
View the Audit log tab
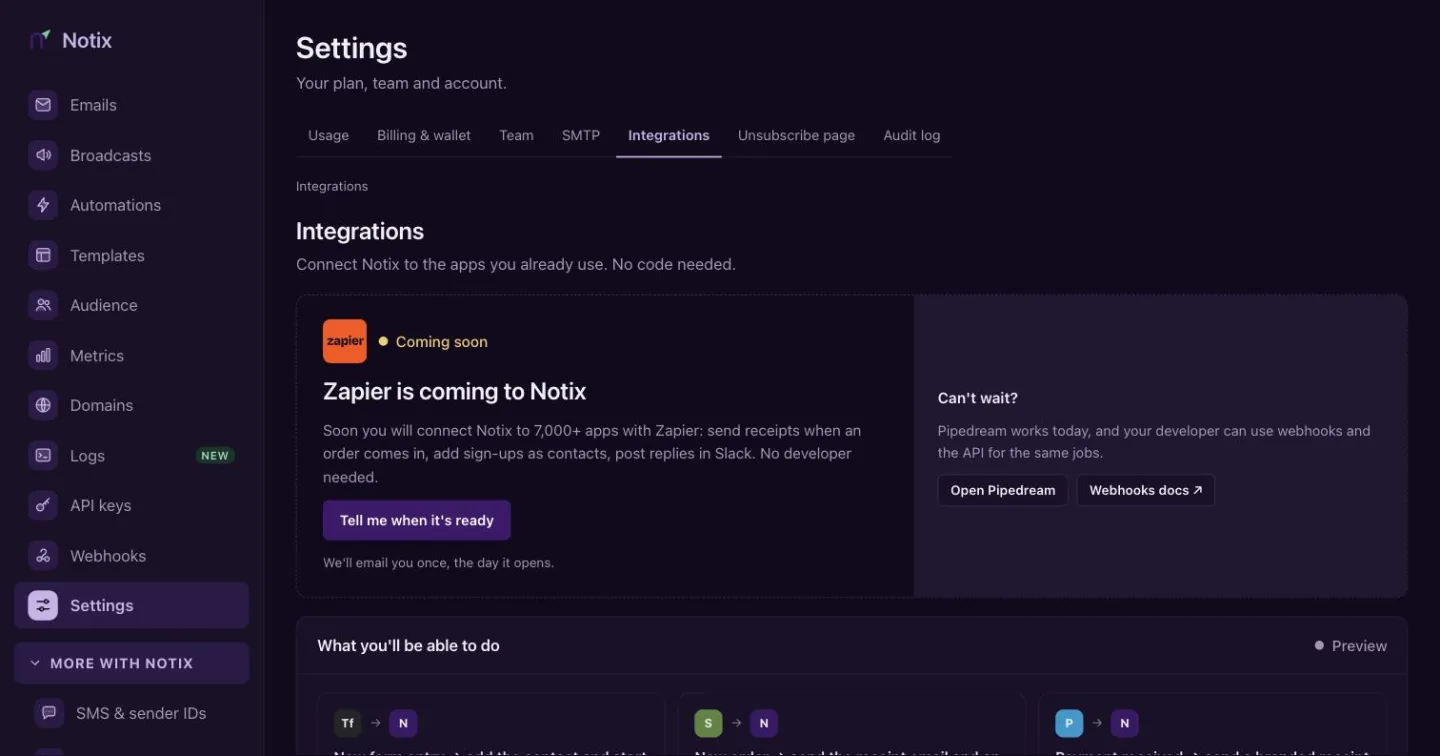912,135
